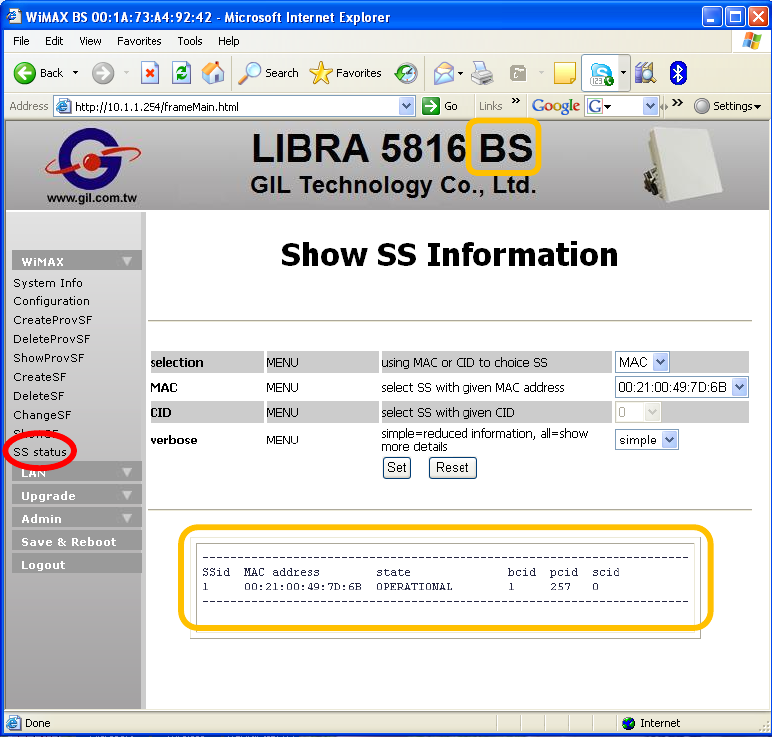Click the Bluetooth toolbar icon
772x737 pixels.
click(678, 73)
